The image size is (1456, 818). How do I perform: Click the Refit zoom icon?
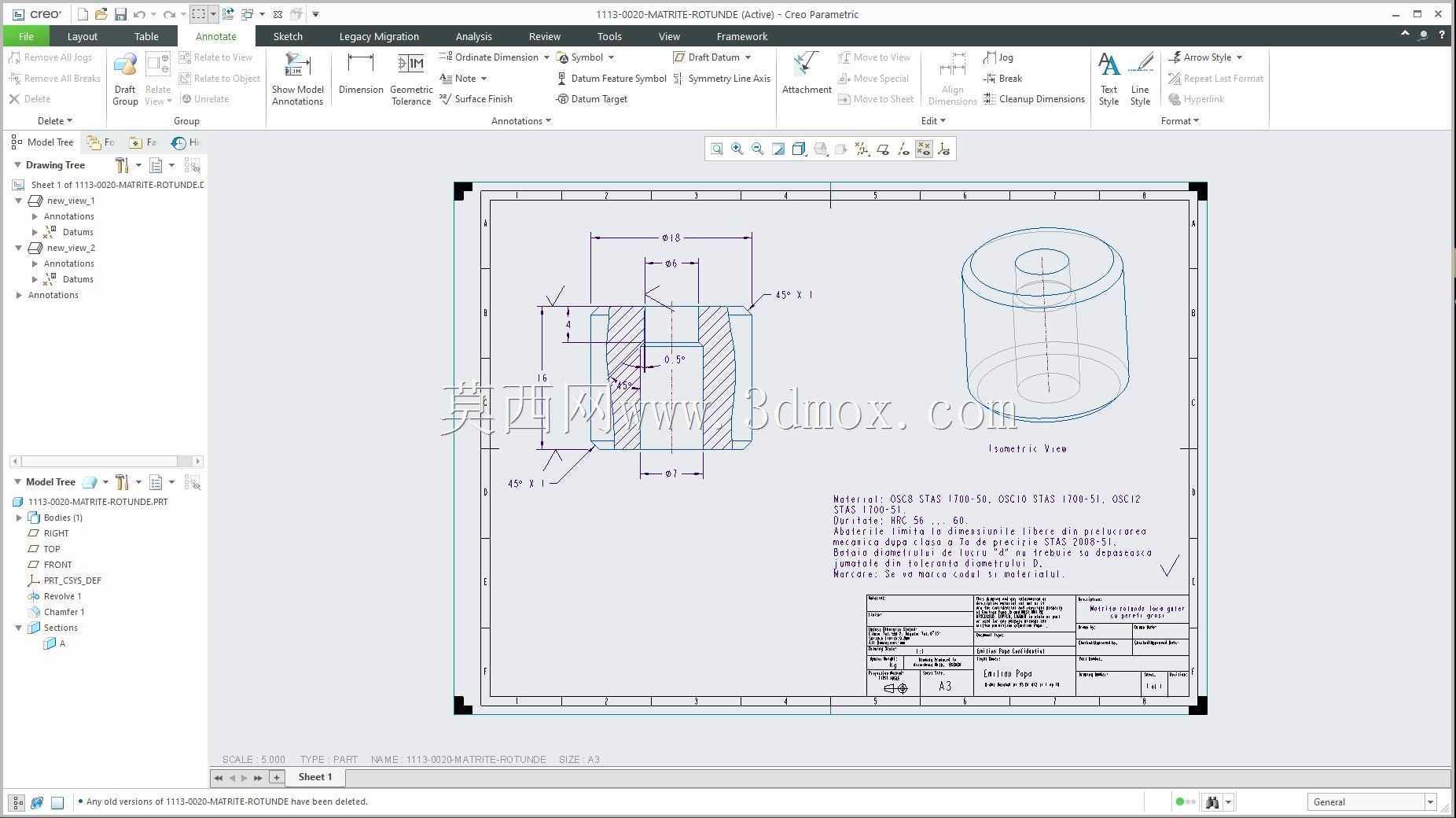[716, 149]
